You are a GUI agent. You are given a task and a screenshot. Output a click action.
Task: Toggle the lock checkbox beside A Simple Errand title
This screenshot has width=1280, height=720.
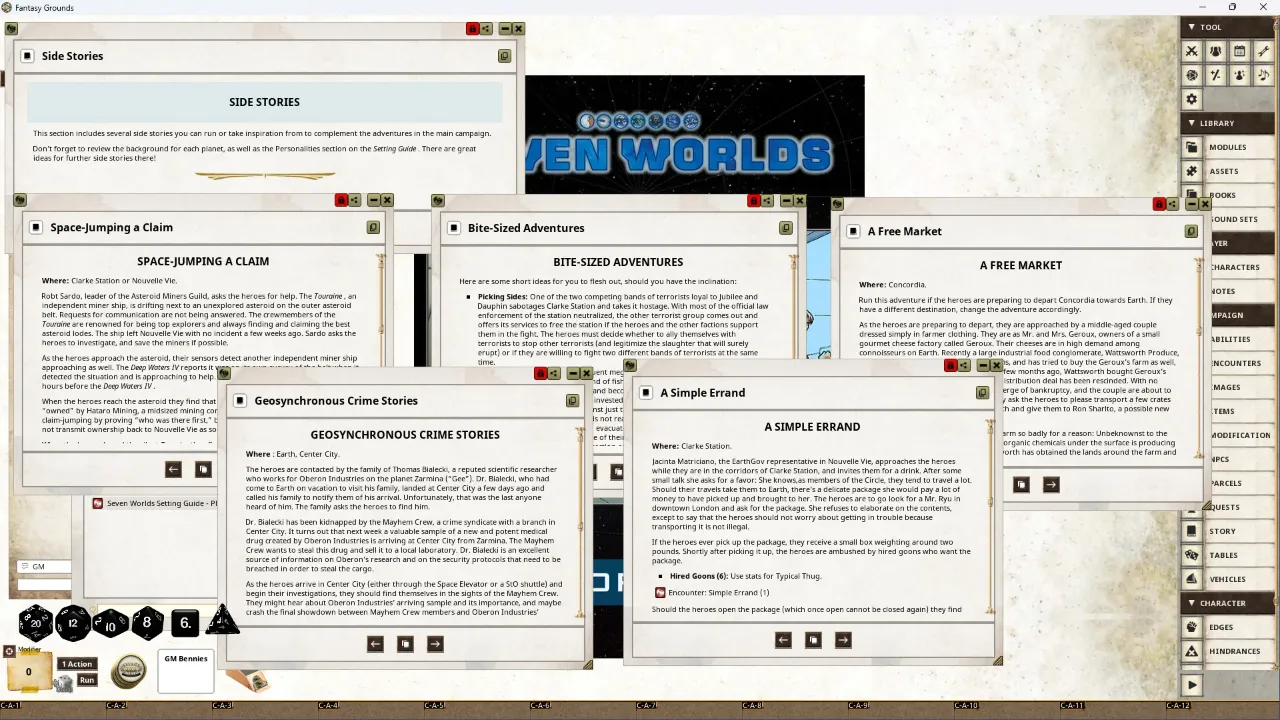(x=646, y=393)
